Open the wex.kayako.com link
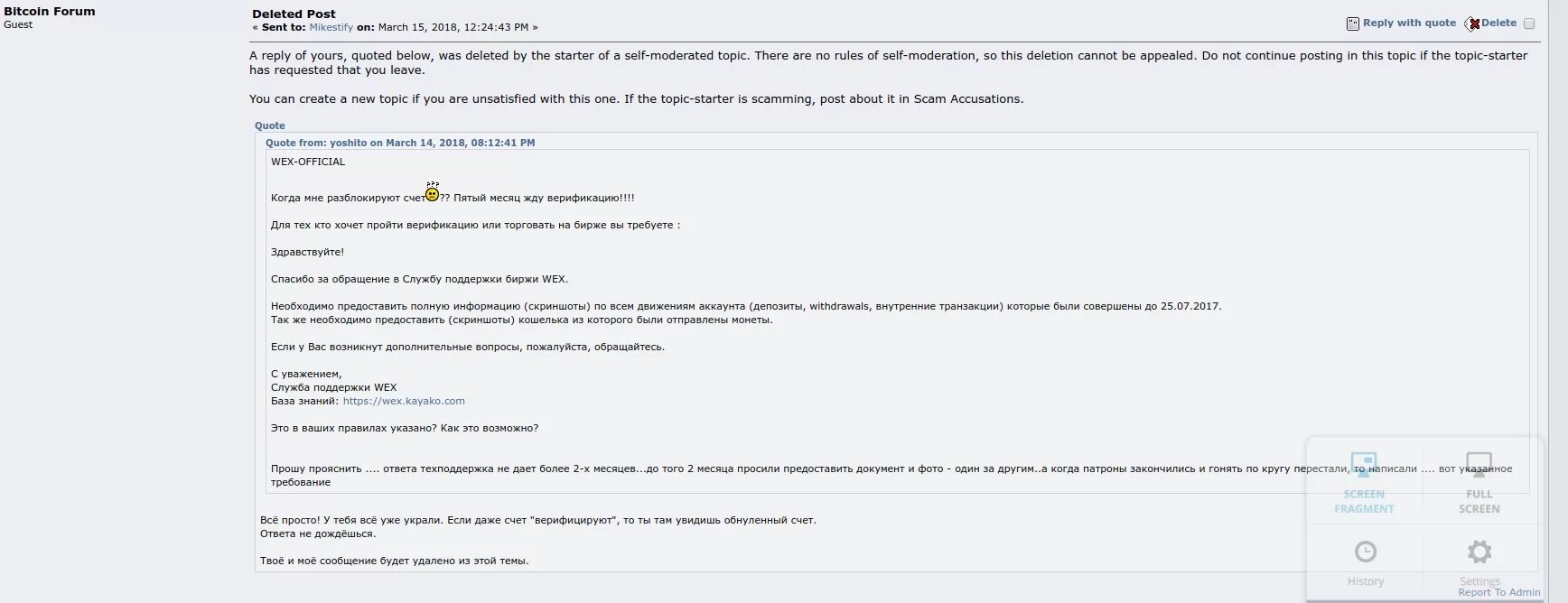The image size is (1568, 603). click(404, 401)
